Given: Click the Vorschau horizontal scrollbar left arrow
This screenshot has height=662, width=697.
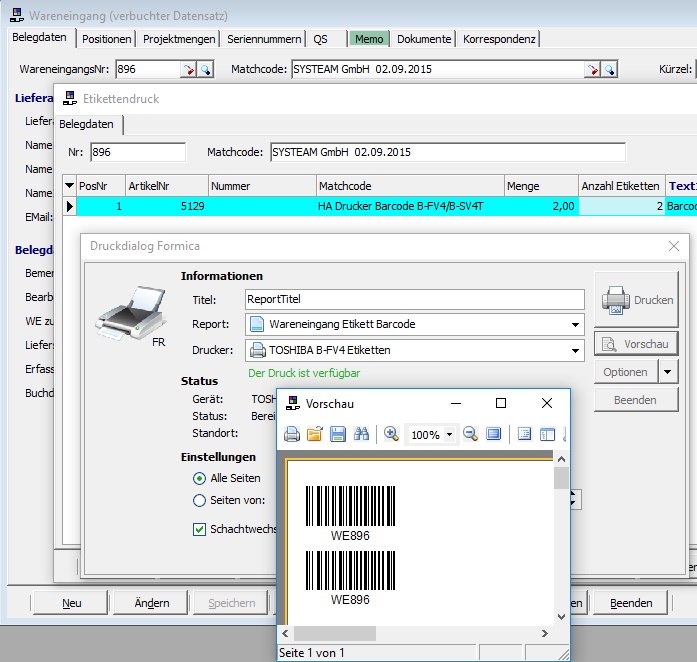Looking at the screenshot, I should [x=285, y=634].
